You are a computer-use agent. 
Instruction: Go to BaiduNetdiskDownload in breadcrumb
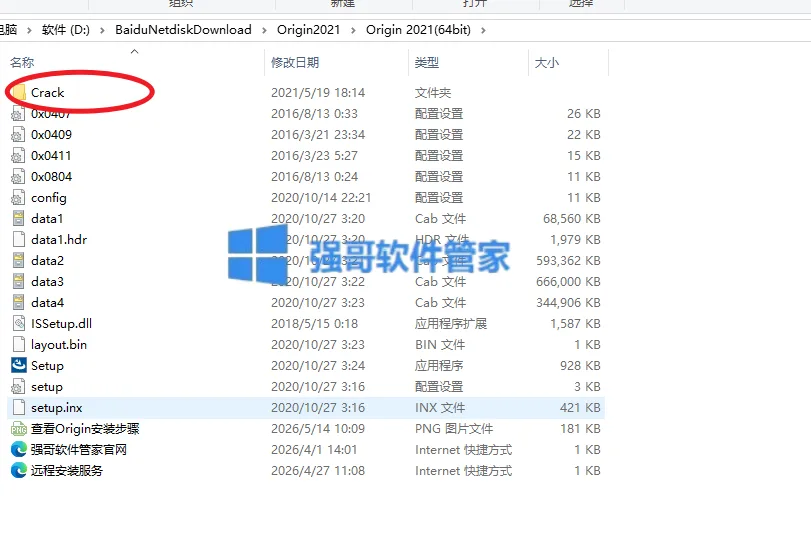(x=183, y=30)
